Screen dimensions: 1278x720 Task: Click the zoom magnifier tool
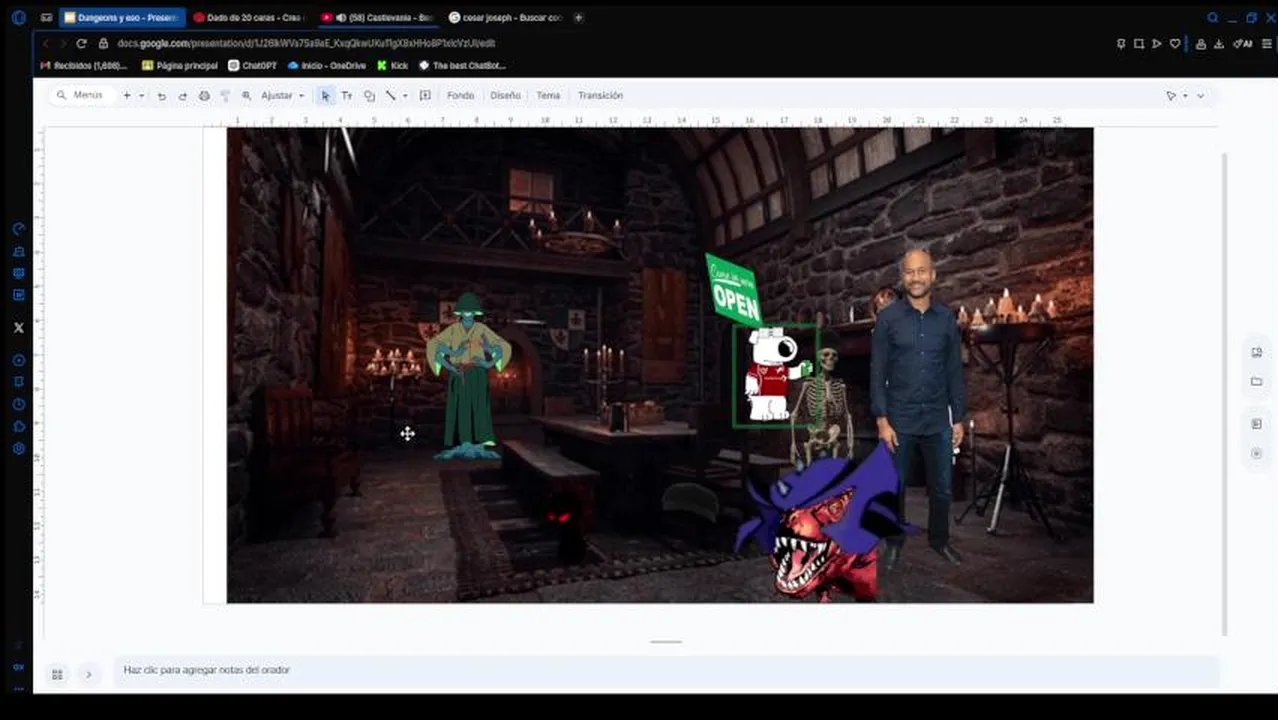click(246, 96)
